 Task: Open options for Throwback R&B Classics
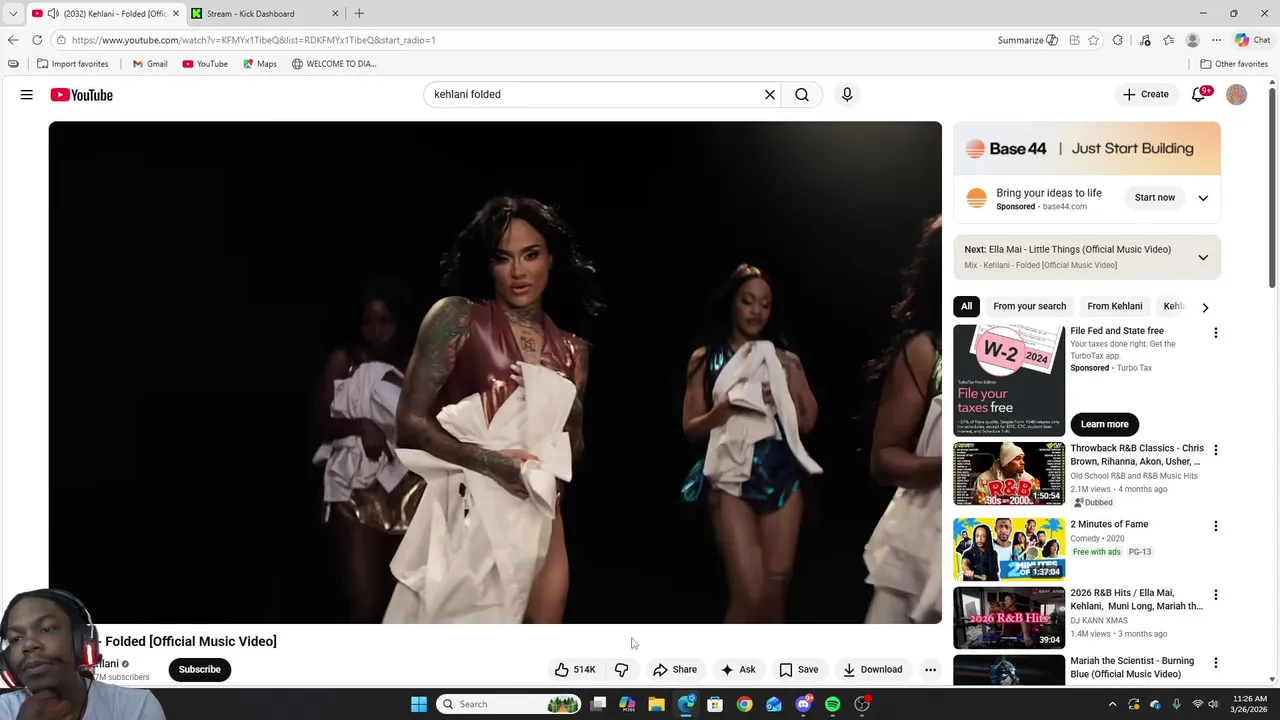(x=1216, y=451)
